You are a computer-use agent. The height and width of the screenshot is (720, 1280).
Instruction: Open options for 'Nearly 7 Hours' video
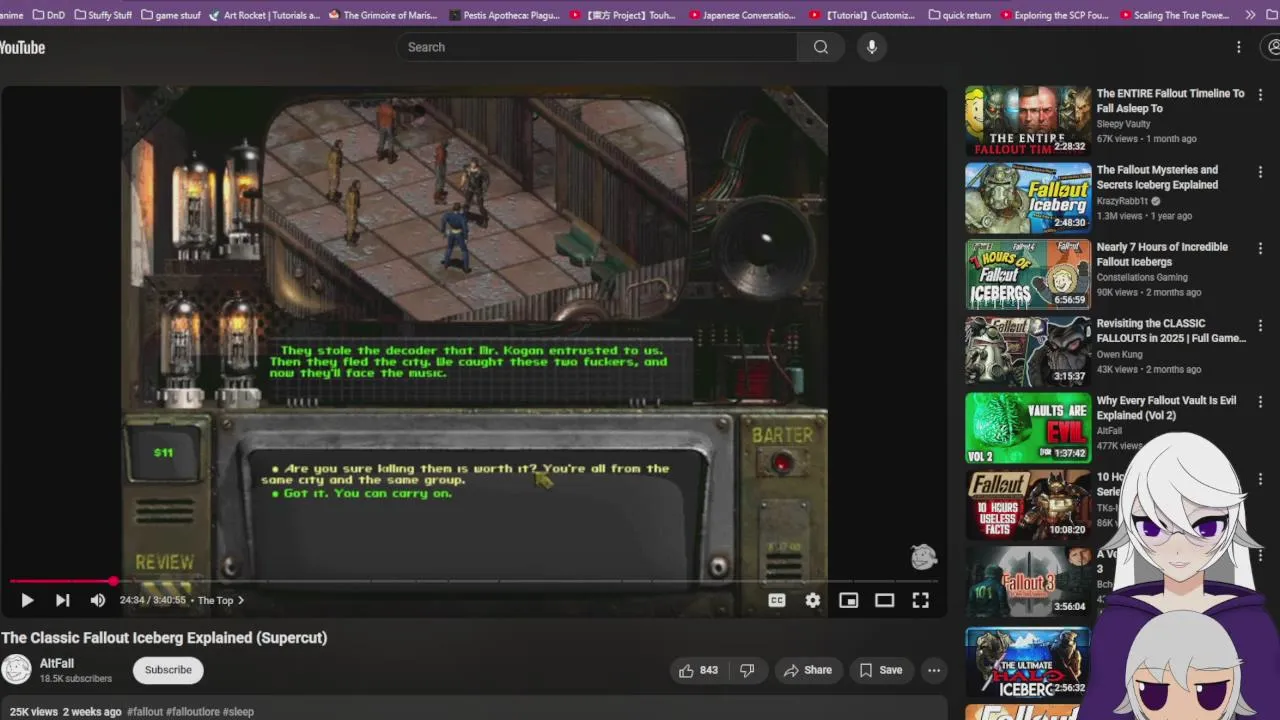1260,249
